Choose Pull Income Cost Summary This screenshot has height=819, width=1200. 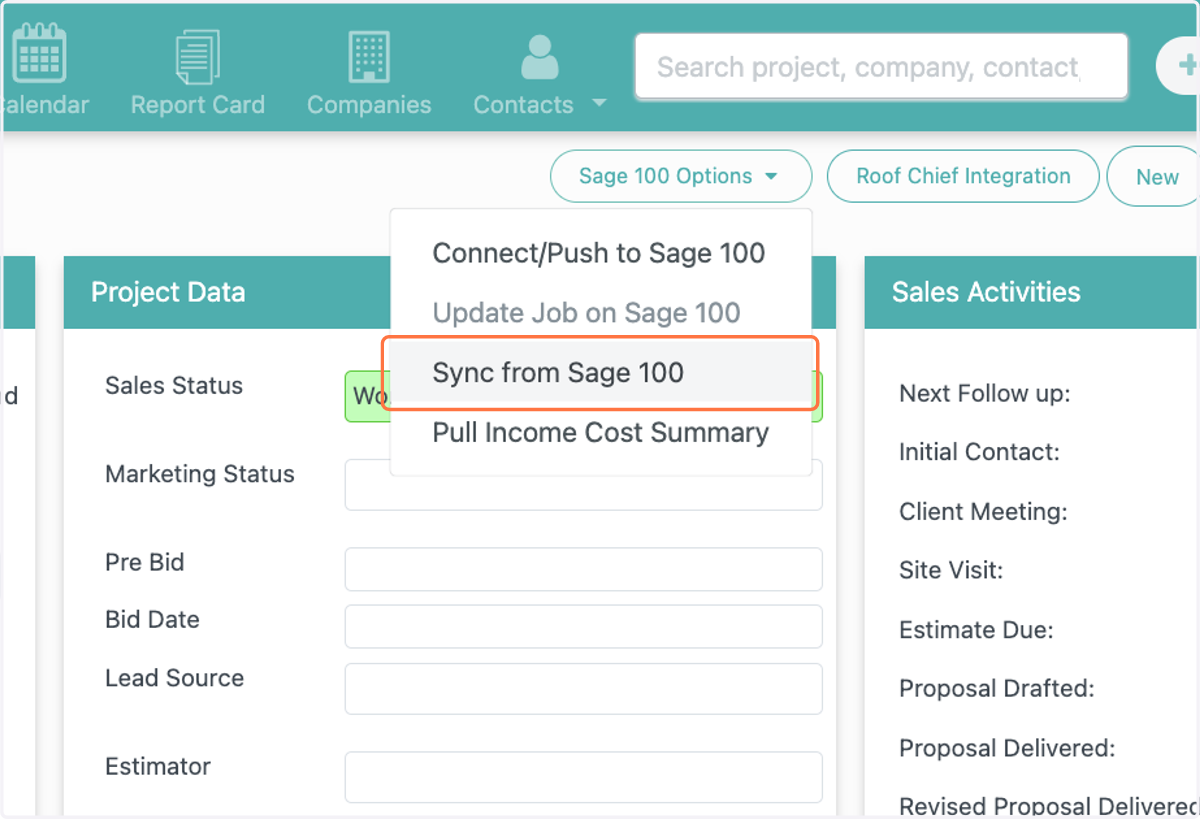(599, 433)
